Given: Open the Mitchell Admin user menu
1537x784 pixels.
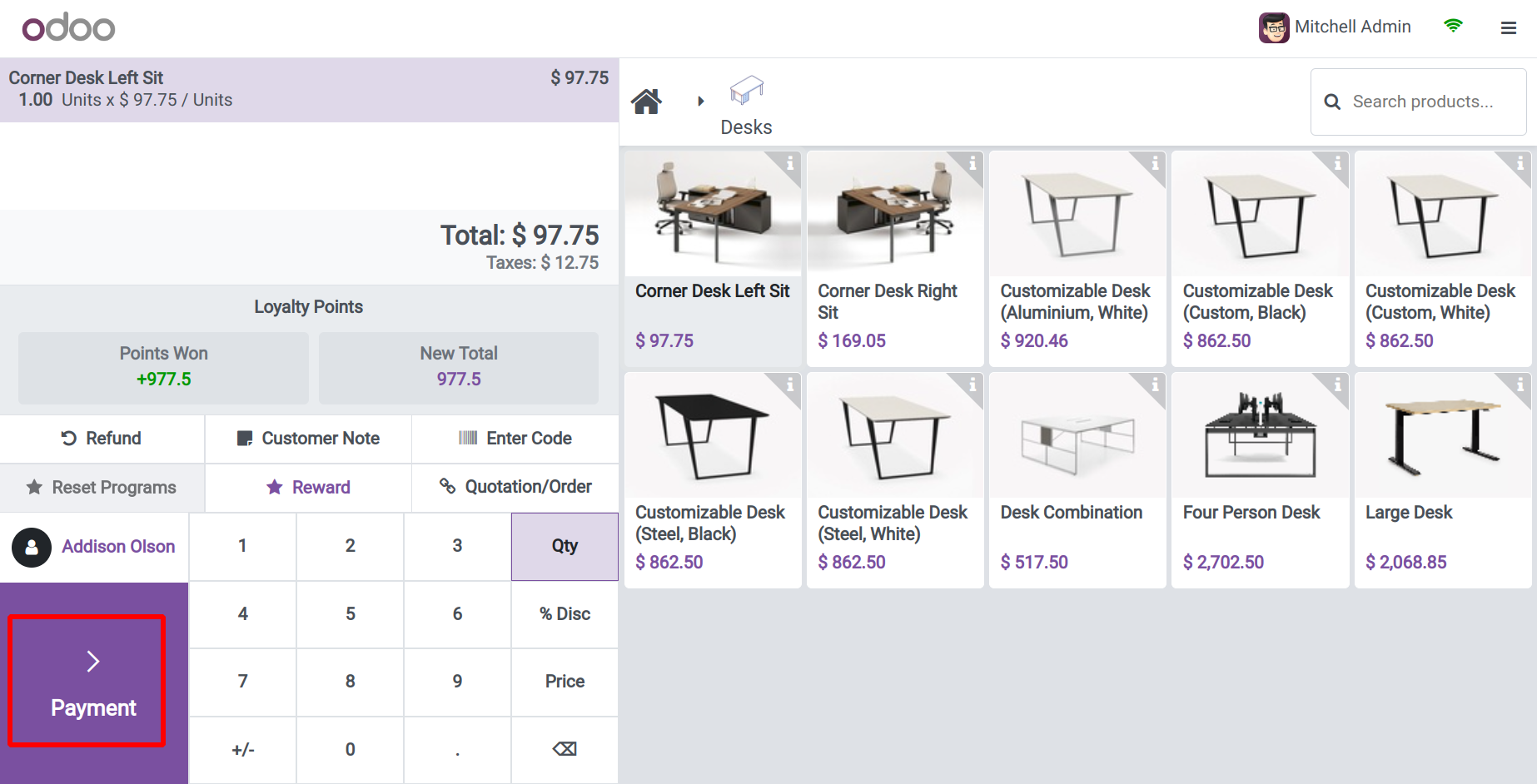Looking at the screenshot, I should click(x=1335, y=27).
